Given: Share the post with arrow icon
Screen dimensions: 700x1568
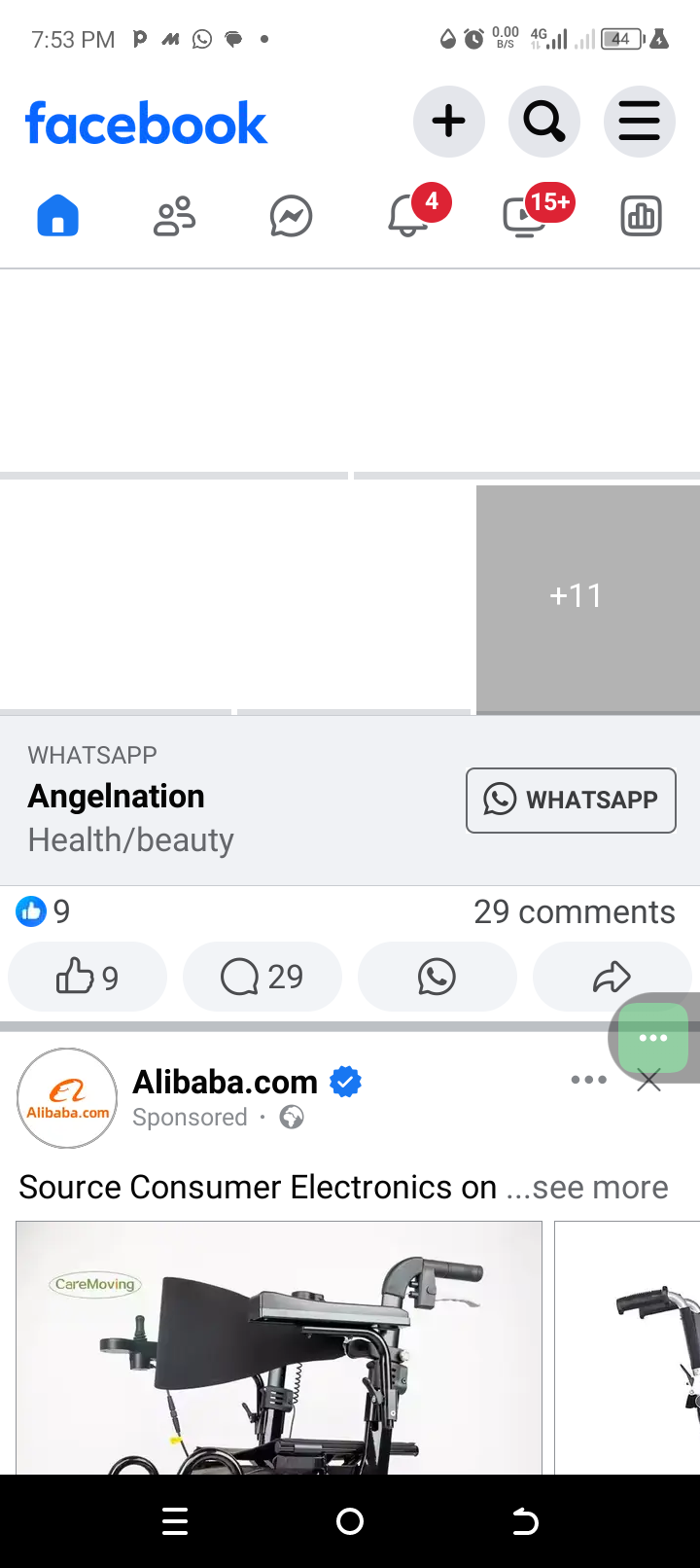Looking at the screenshot, I should [612, 977].
